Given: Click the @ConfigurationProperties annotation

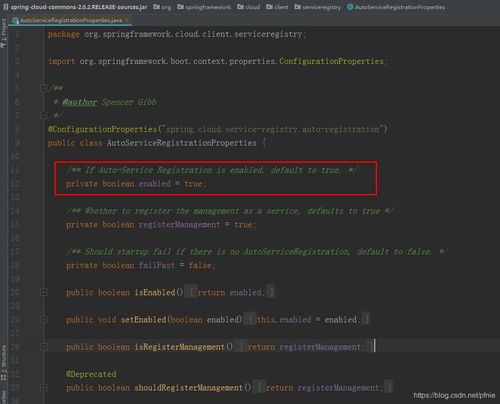Looking at the screenshot, I should pyautogui.click(x=102, y=129).
